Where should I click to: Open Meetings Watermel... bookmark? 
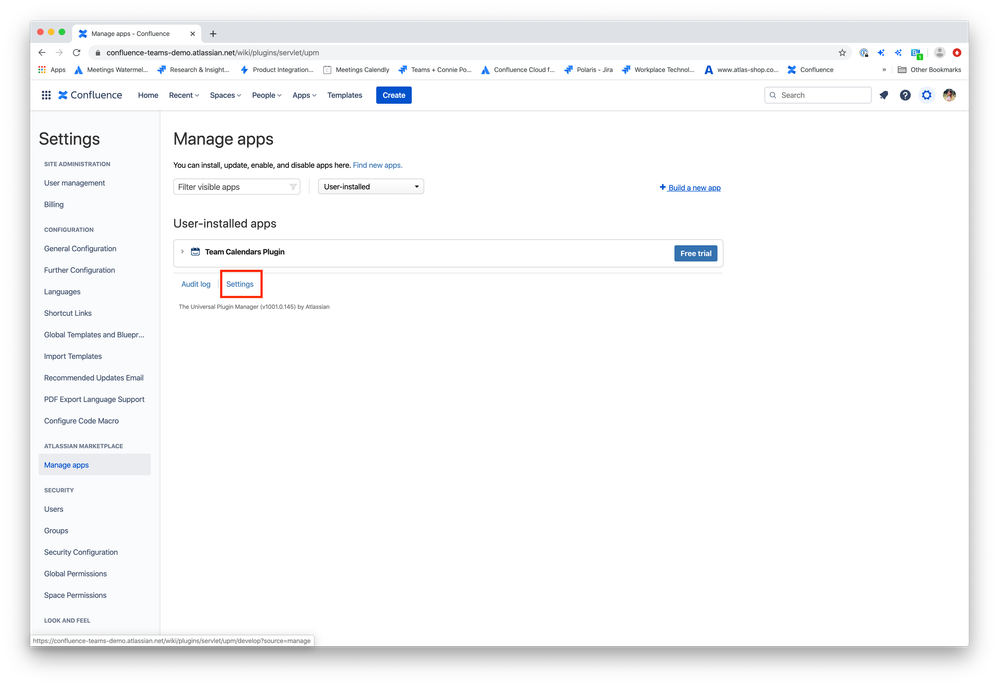coord(111,70)
